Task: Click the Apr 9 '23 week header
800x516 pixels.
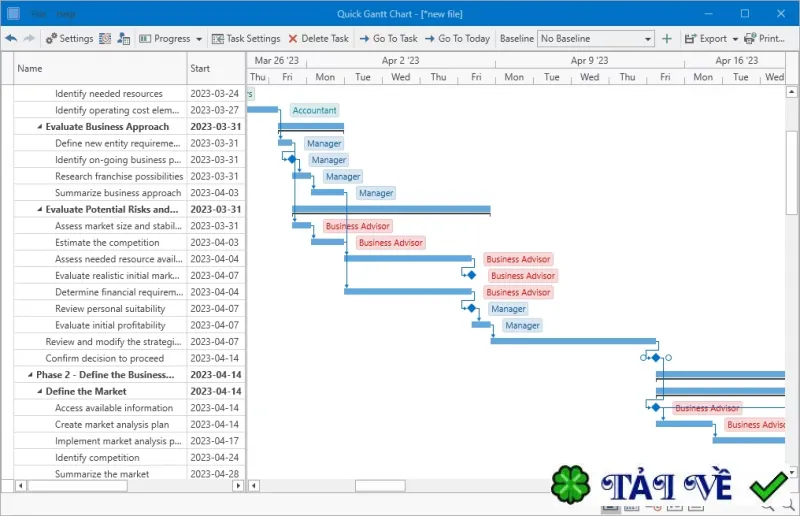Action: click(589, 61)
